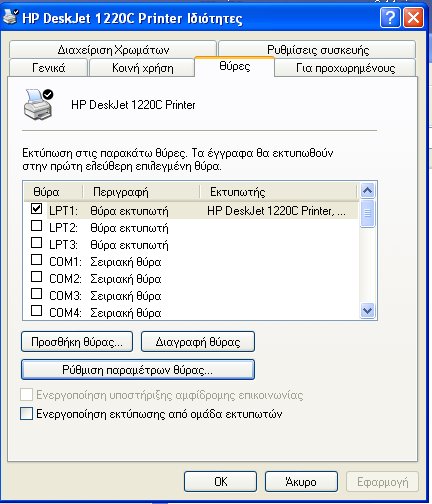Enable printing from printer pool checkbox
Image resolution: width=432 pixels, height=504 pixels.
[x=26, y=413]
